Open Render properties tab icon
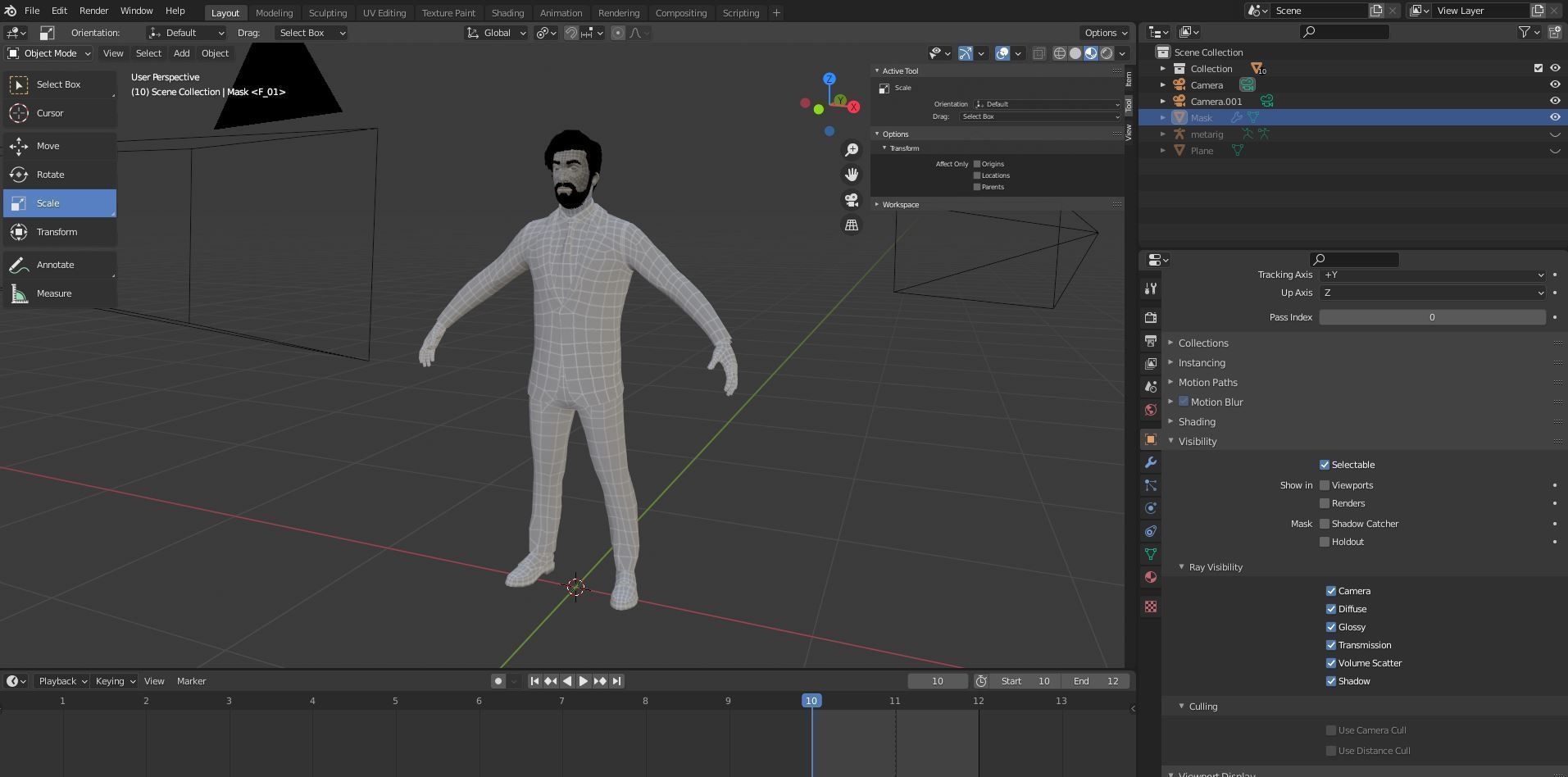 click(1151, 317)
